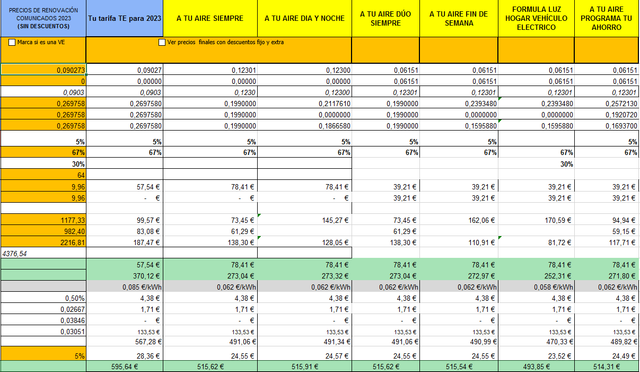Select cell 0,1693700 in last column
The height and width of the screenshot is (372, 640).
(607, 126)
